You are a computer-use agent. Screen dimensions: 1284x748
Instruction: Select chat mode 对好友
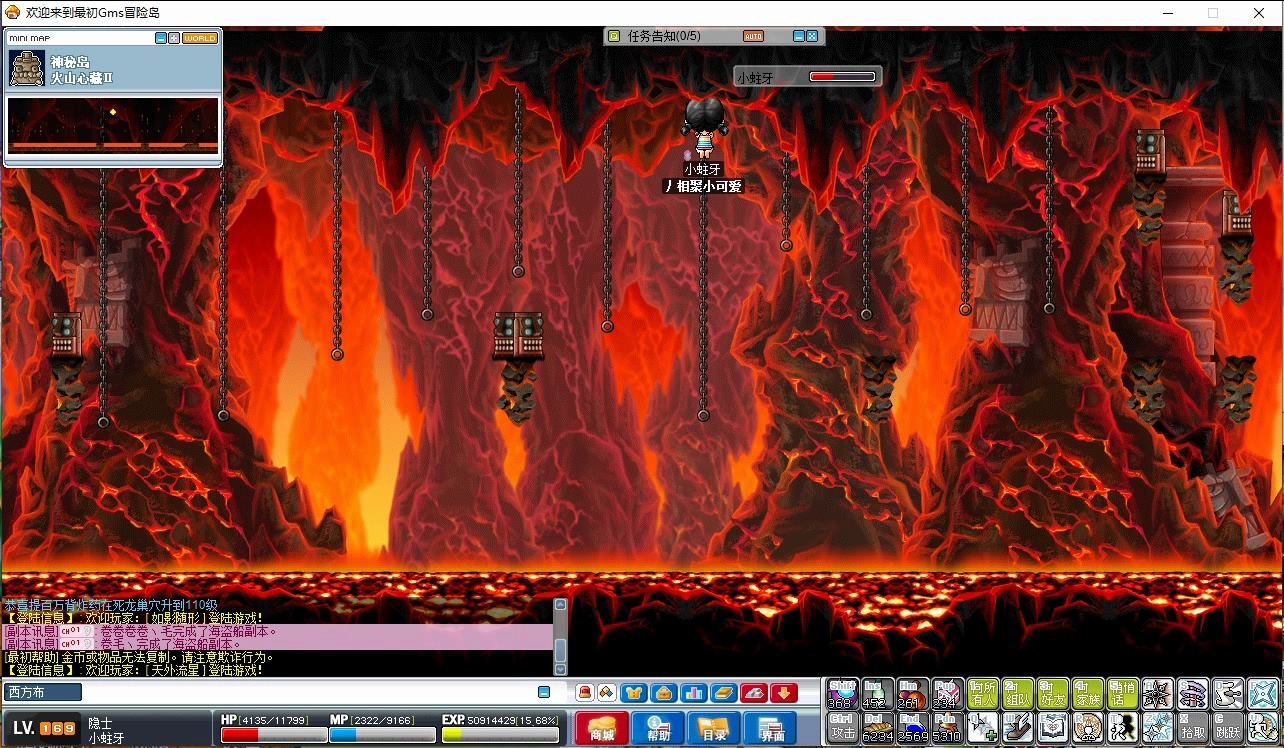pos(1053,693)
